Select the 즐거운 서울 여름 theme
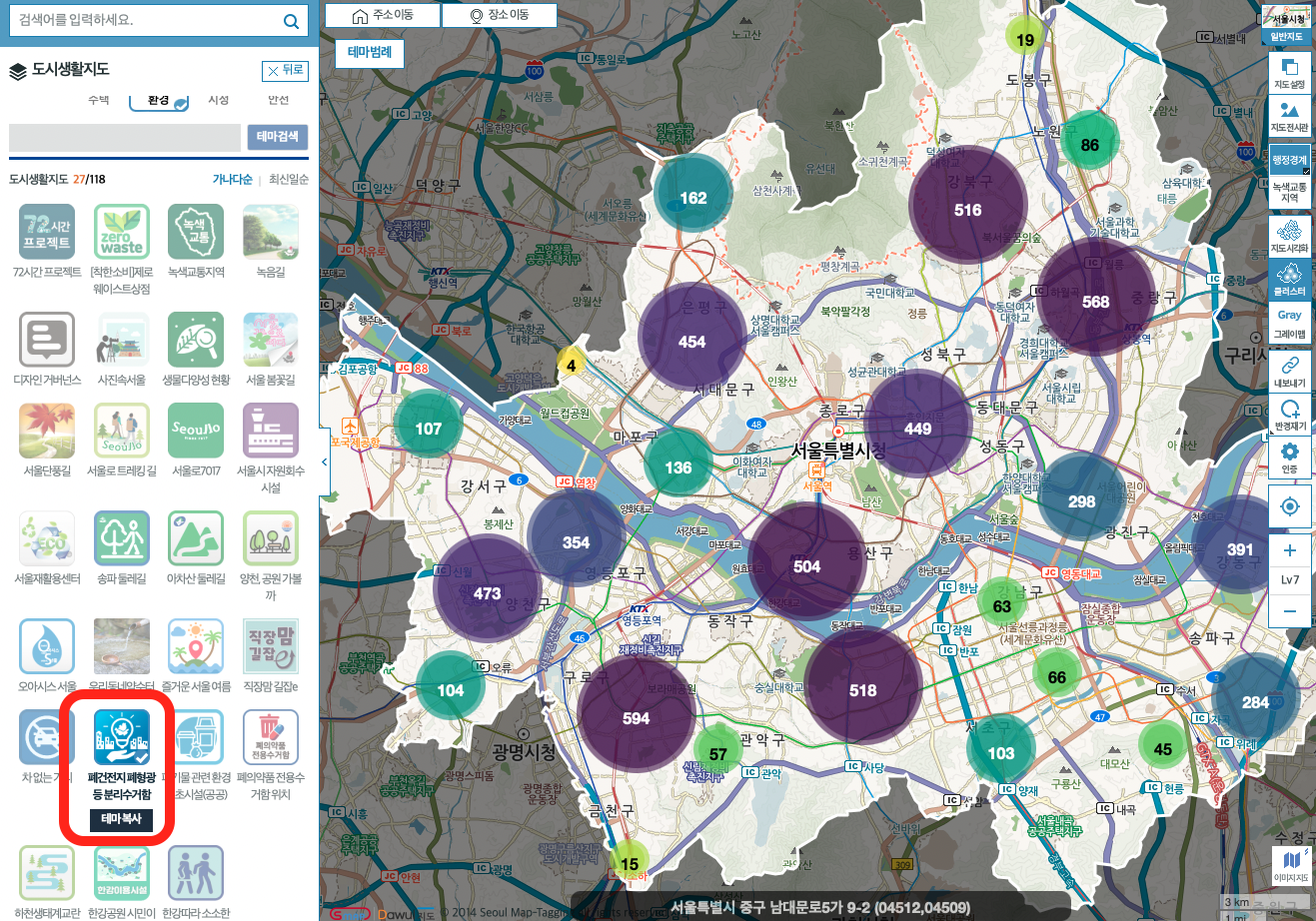The image size is (1316, 921). [196, 646]
